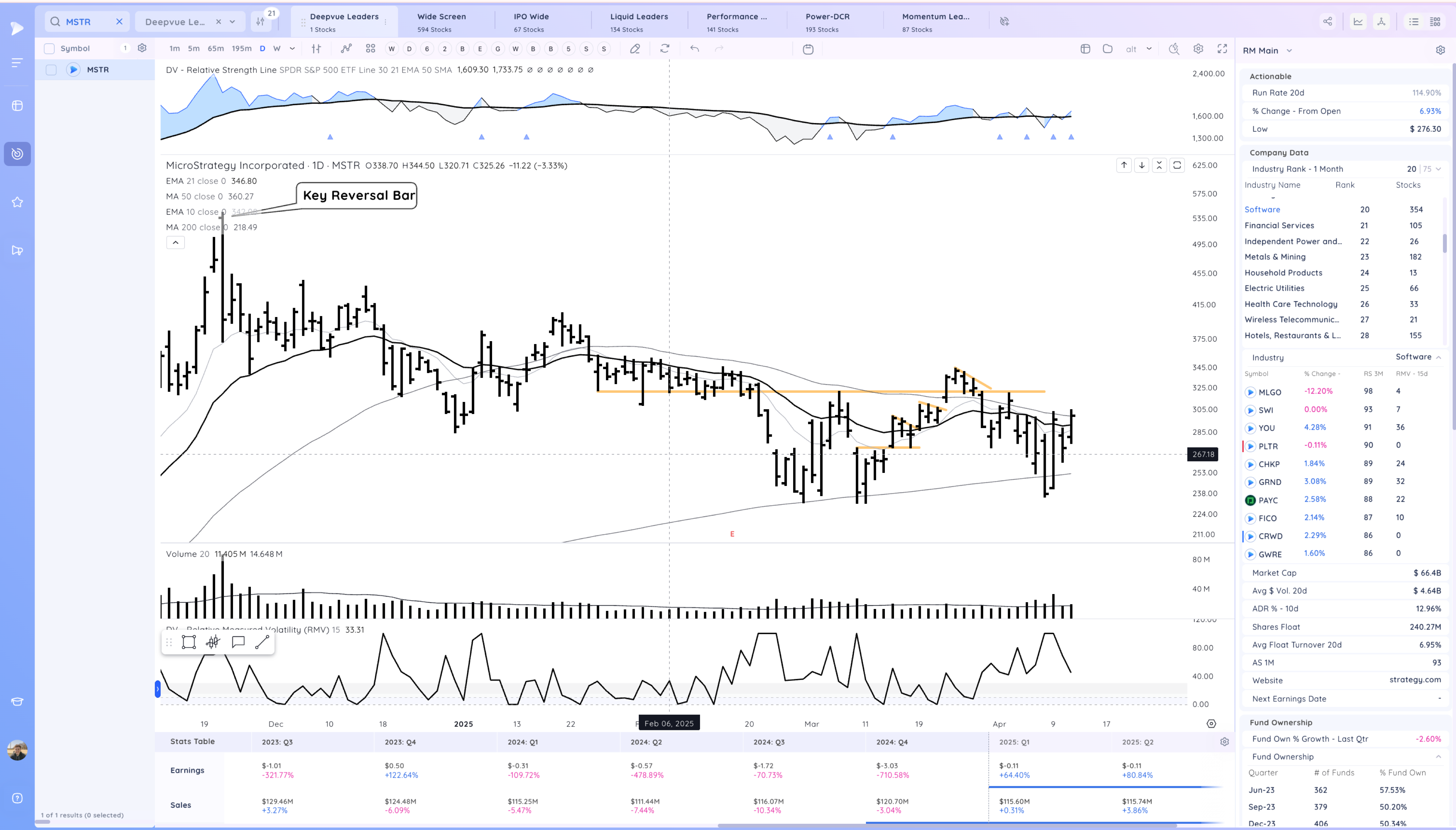Expand the timeframe interval dropdown arrow
Screen dimensions: 1456x830
292,49
